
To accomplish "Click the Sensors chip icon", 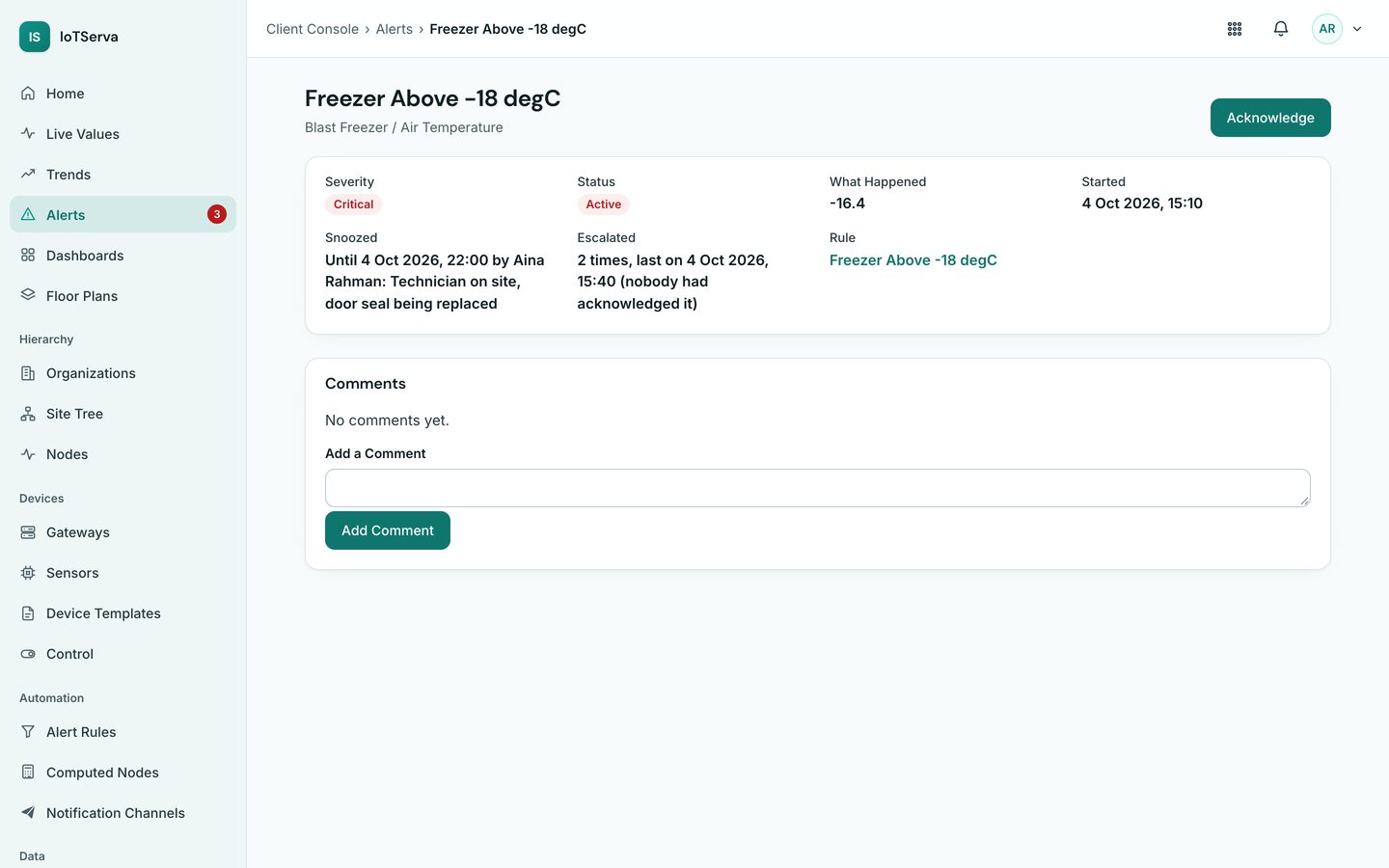I will pyautogui.click(x=28, y=573).
